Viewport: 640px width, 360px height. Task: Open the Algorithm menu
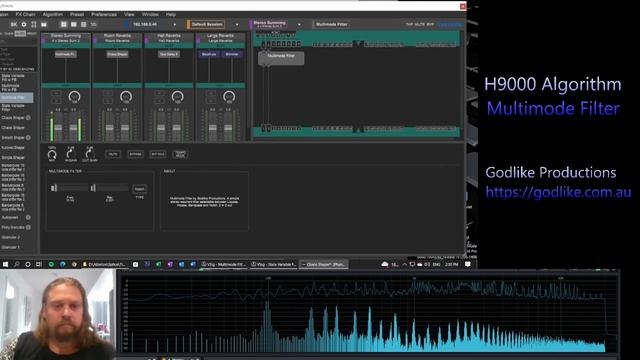(x=53, y=14)
